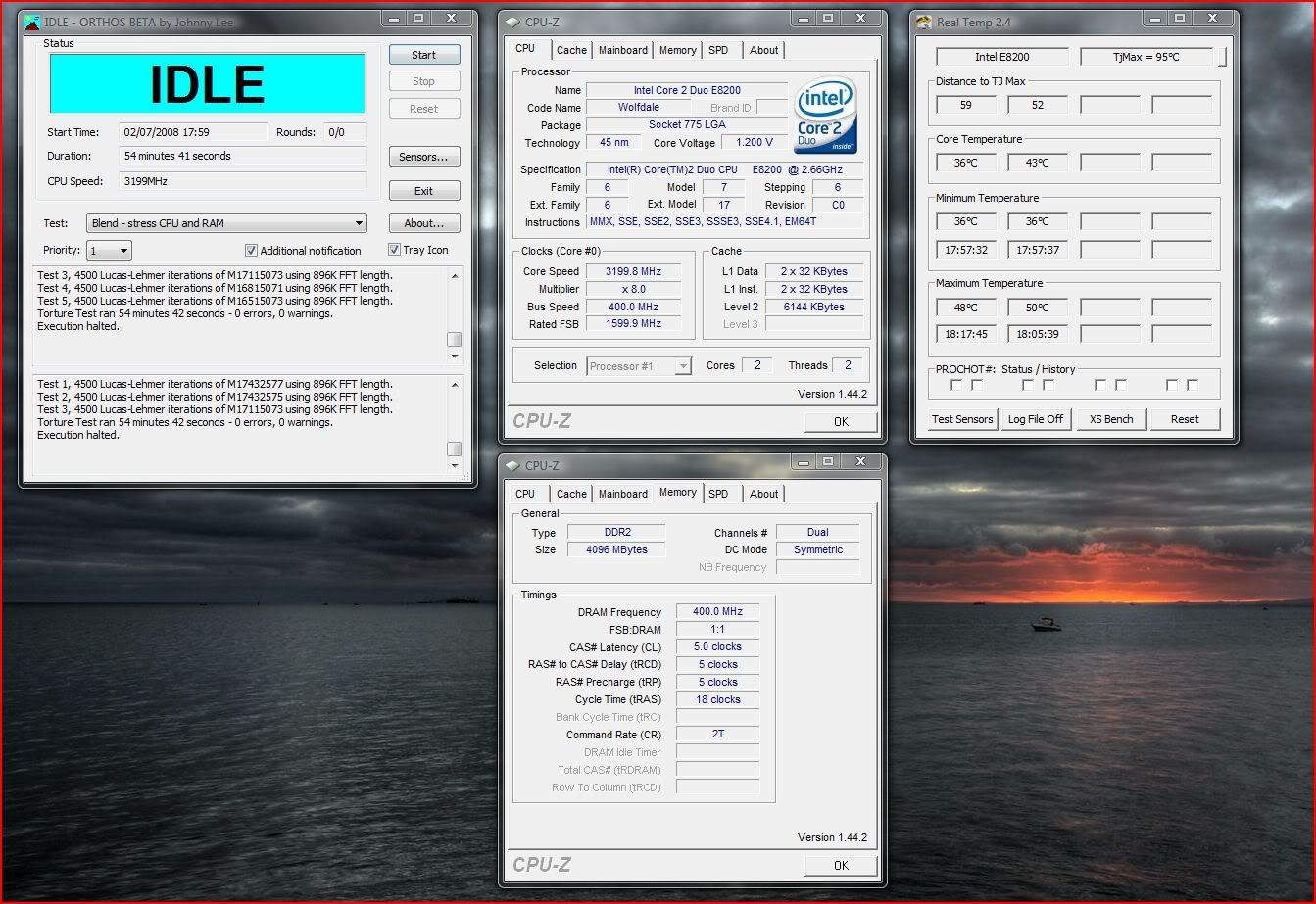Open the Test type dropdown in ORTHOS

click(227, 223)
